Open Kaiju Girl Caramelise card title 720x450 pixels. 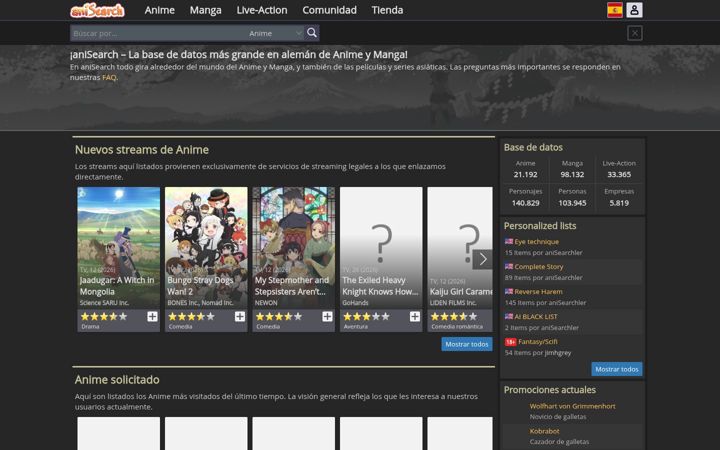pyautogui.click(x=461, y=292)
